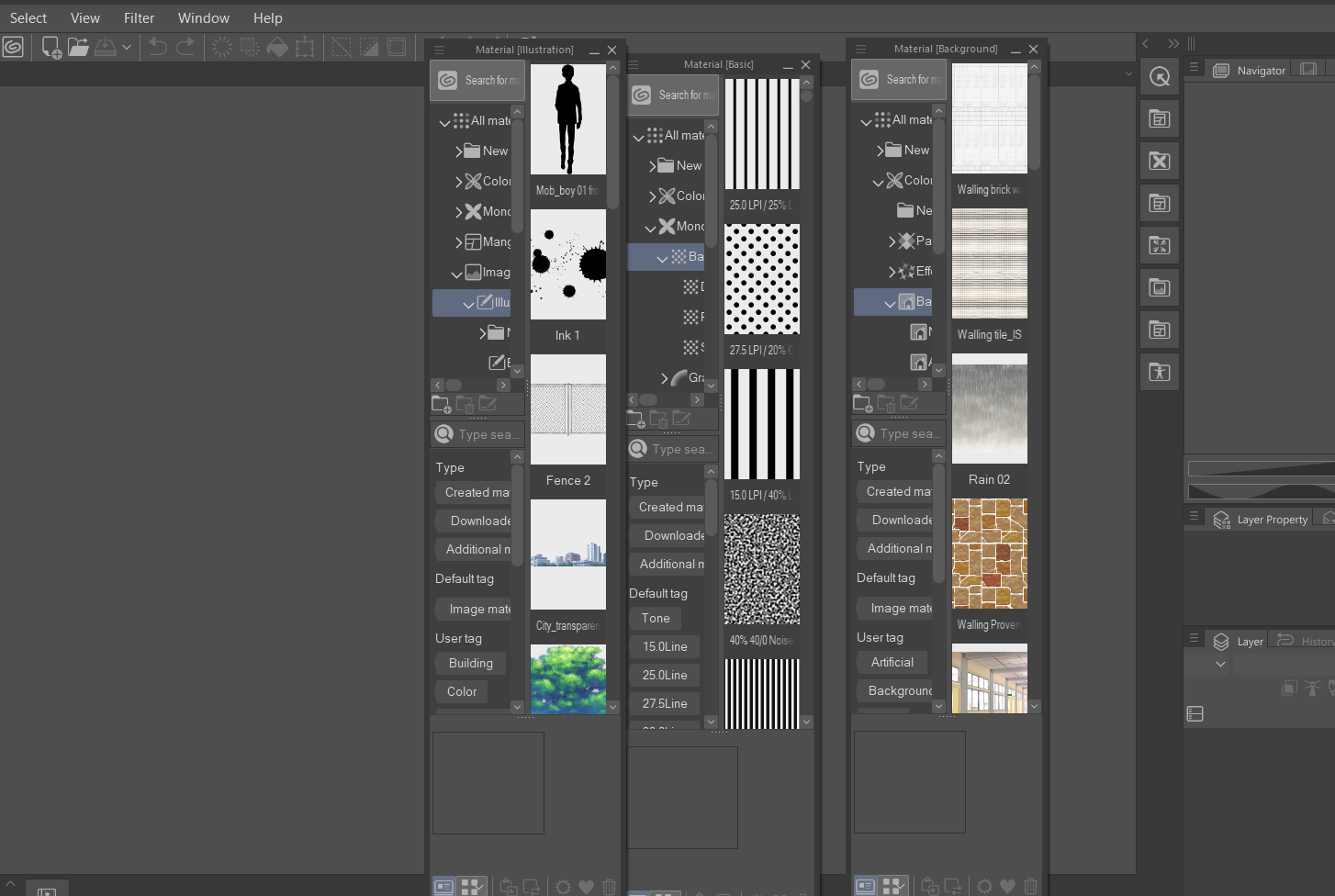This screenshot has height=896, width=1335.
Task: Select the Rain 02 material thumbnail
Action: click(x=989, y=409)
